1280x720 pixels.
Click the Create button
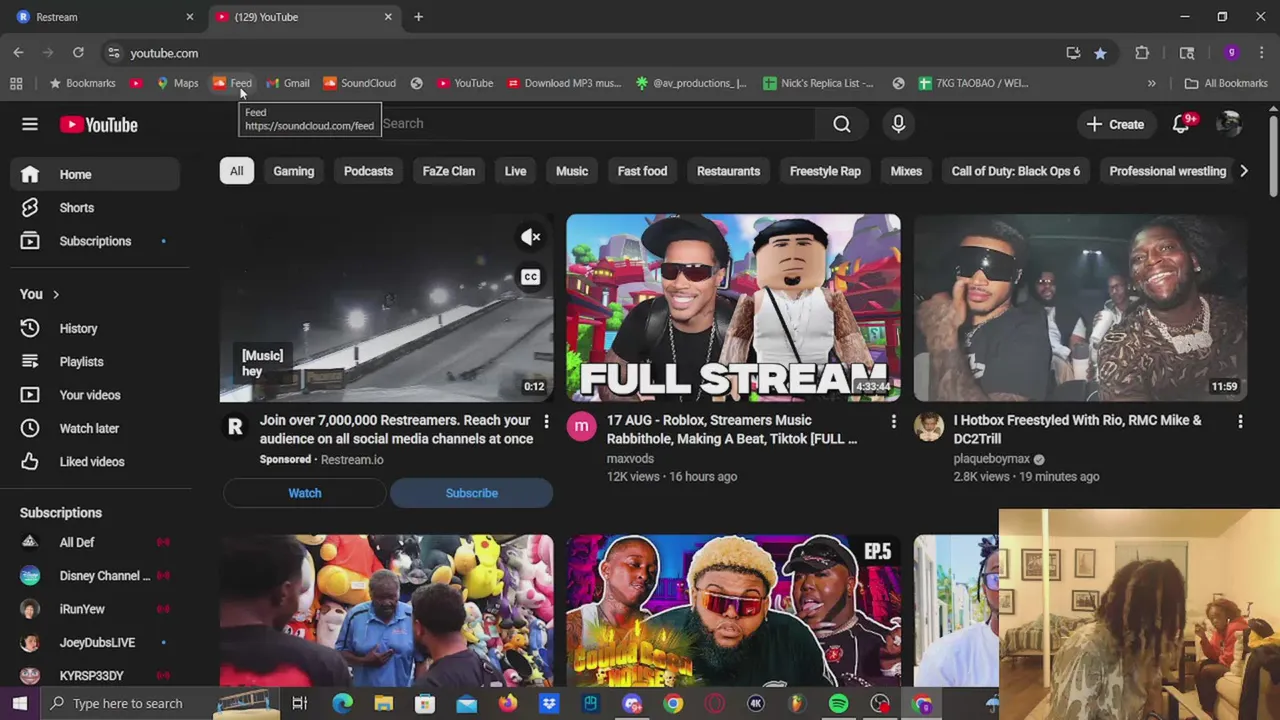click(x=1115, y=125)
